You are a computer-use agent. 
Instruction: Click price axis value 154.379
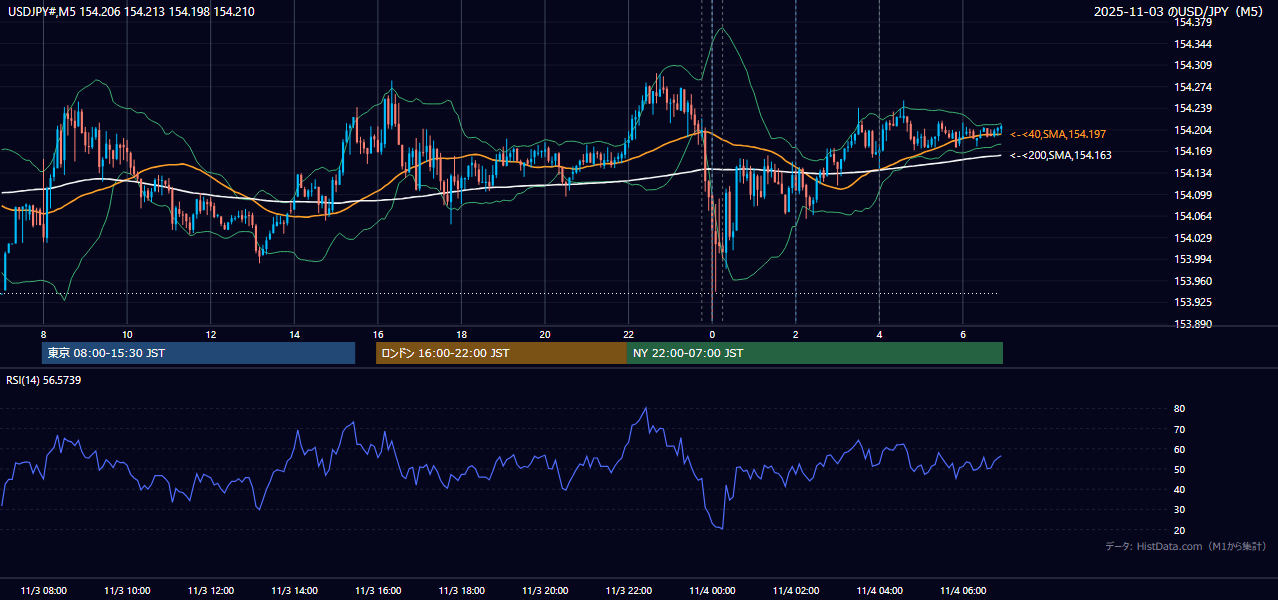tap(1193, 23)
